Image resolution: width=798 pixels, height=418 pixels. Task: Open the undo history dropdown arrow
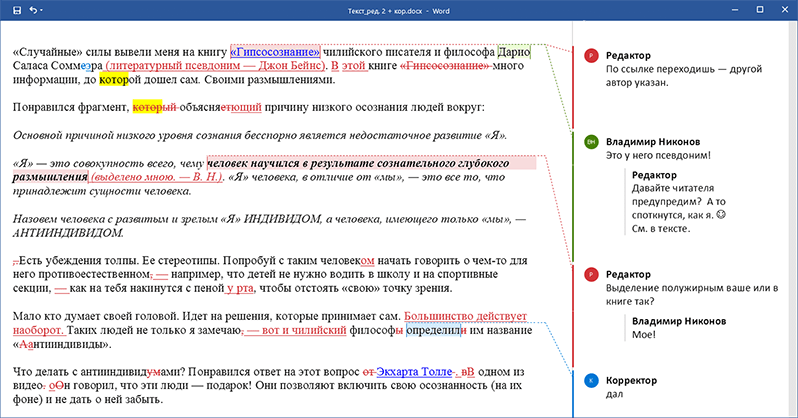tap(41, 10)
